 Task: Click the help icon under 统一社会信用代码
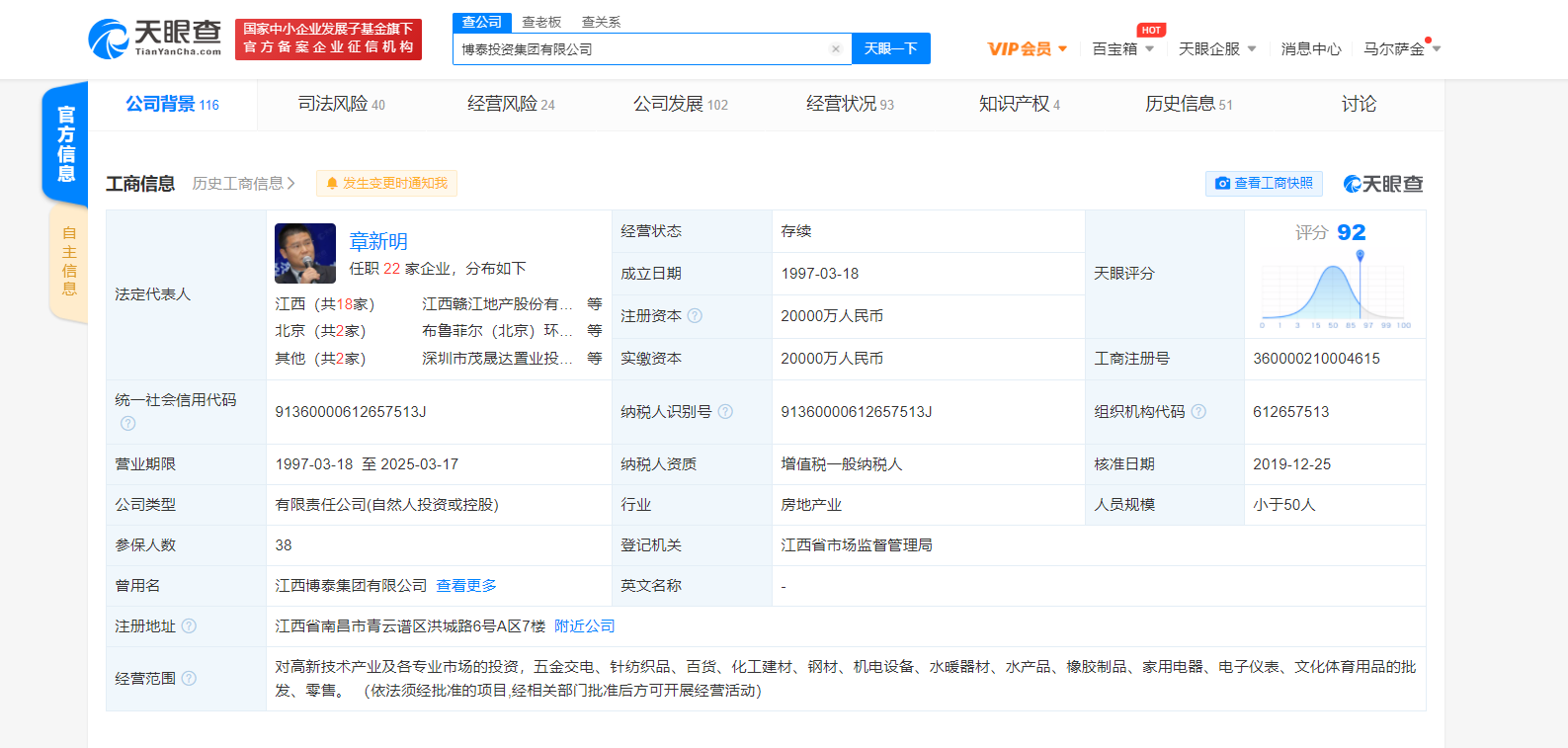(x=127, y=423)
